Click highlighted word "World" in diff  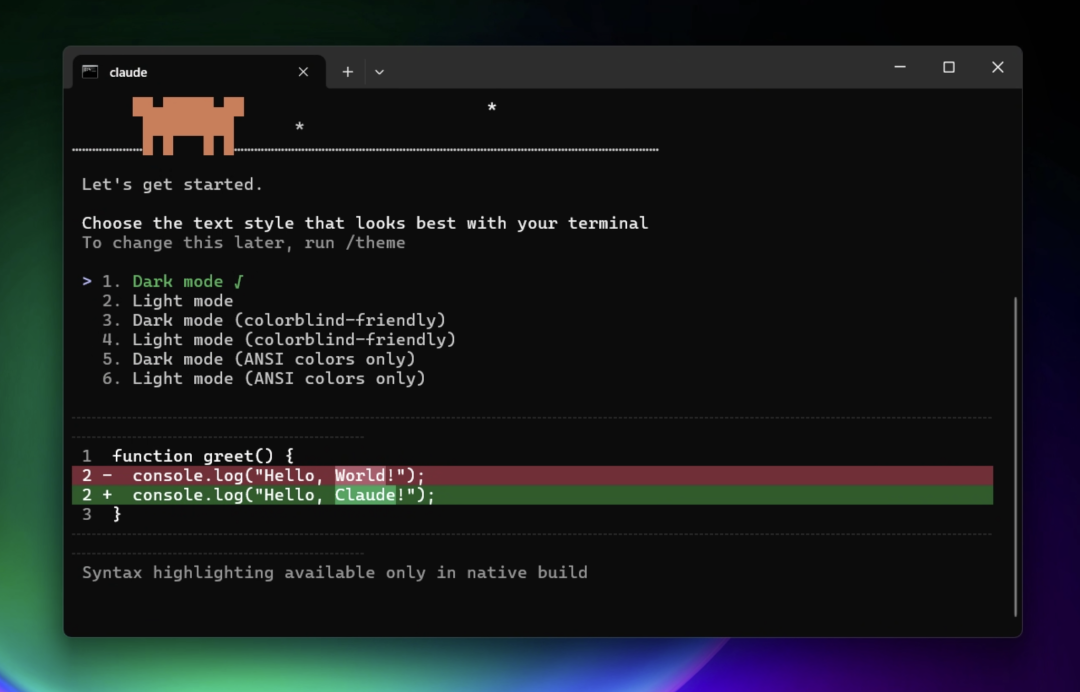(360, 476)
